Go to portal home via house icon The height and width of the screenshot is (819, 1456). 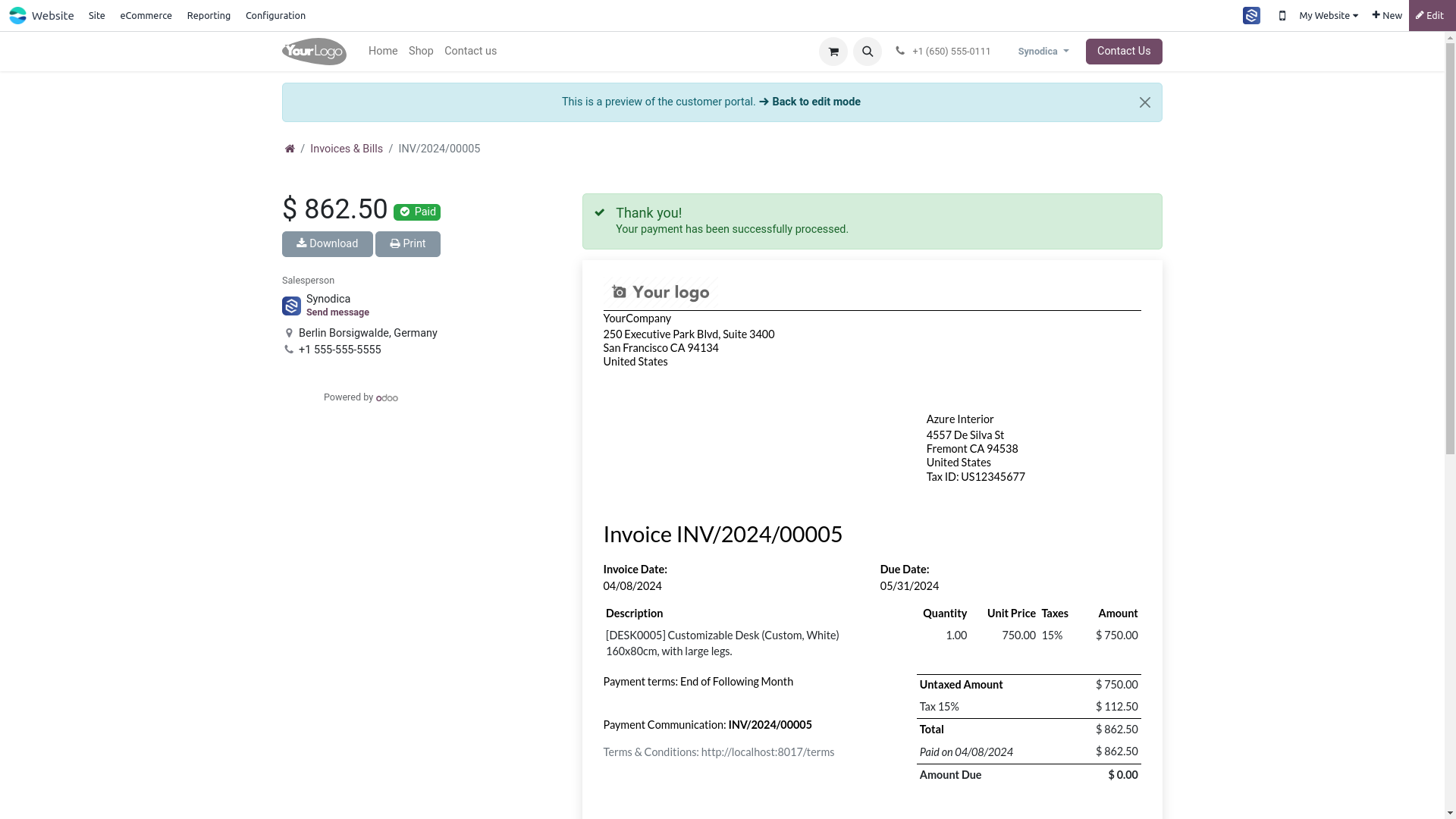[290, 149]
